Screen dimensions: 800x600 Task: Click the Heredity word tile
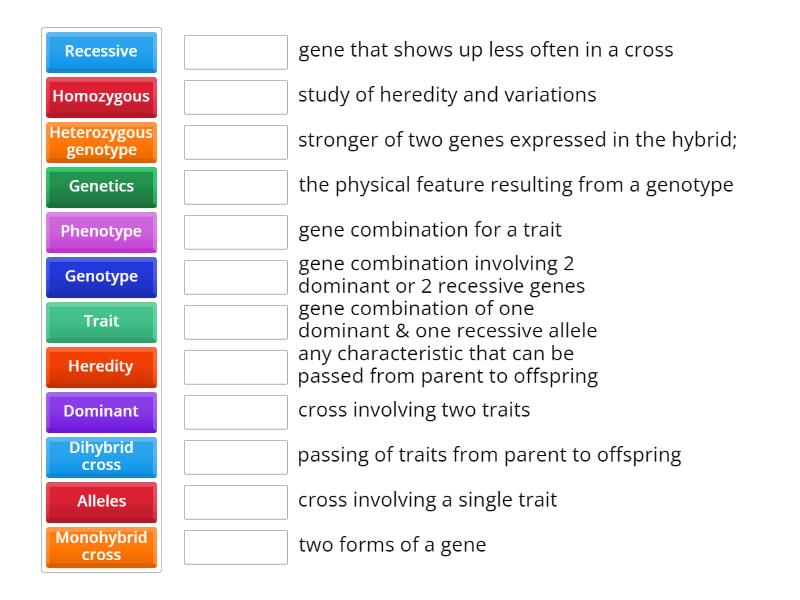point(100,366)
